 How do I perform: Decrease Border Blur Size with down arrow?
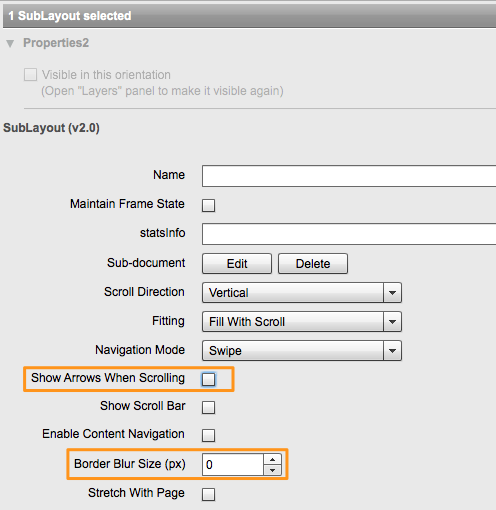point(272,470)
